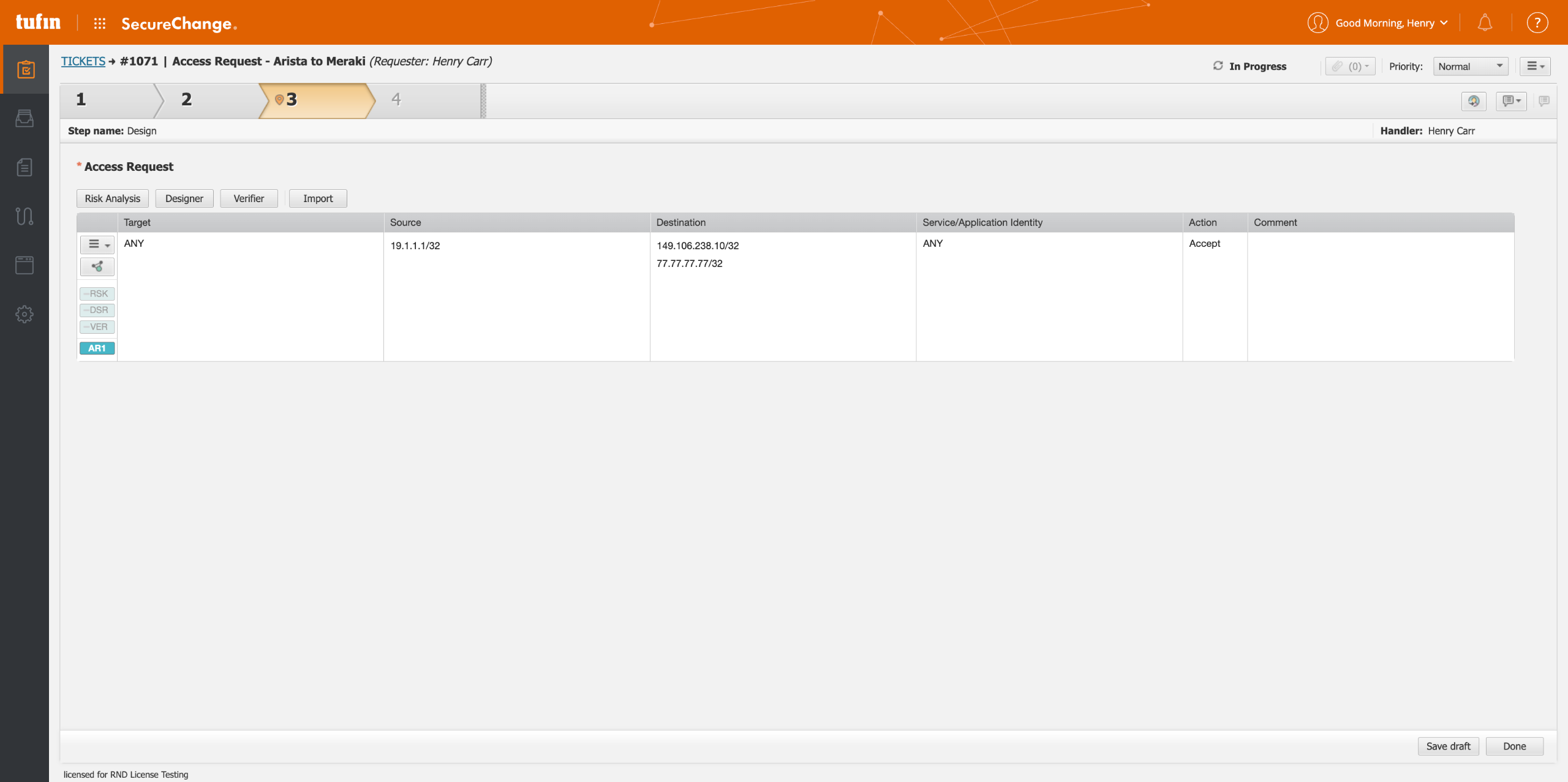
Task: Select the tickets clipboard sidebar icon
Action: pos(24,69)
